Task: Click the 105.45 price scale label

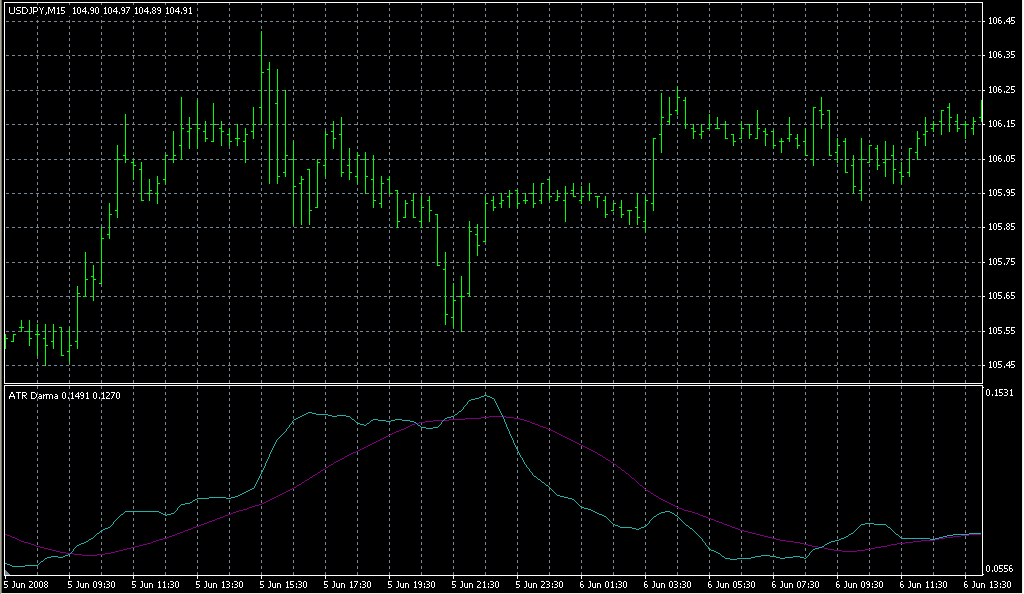Action: pos(1003,365)
